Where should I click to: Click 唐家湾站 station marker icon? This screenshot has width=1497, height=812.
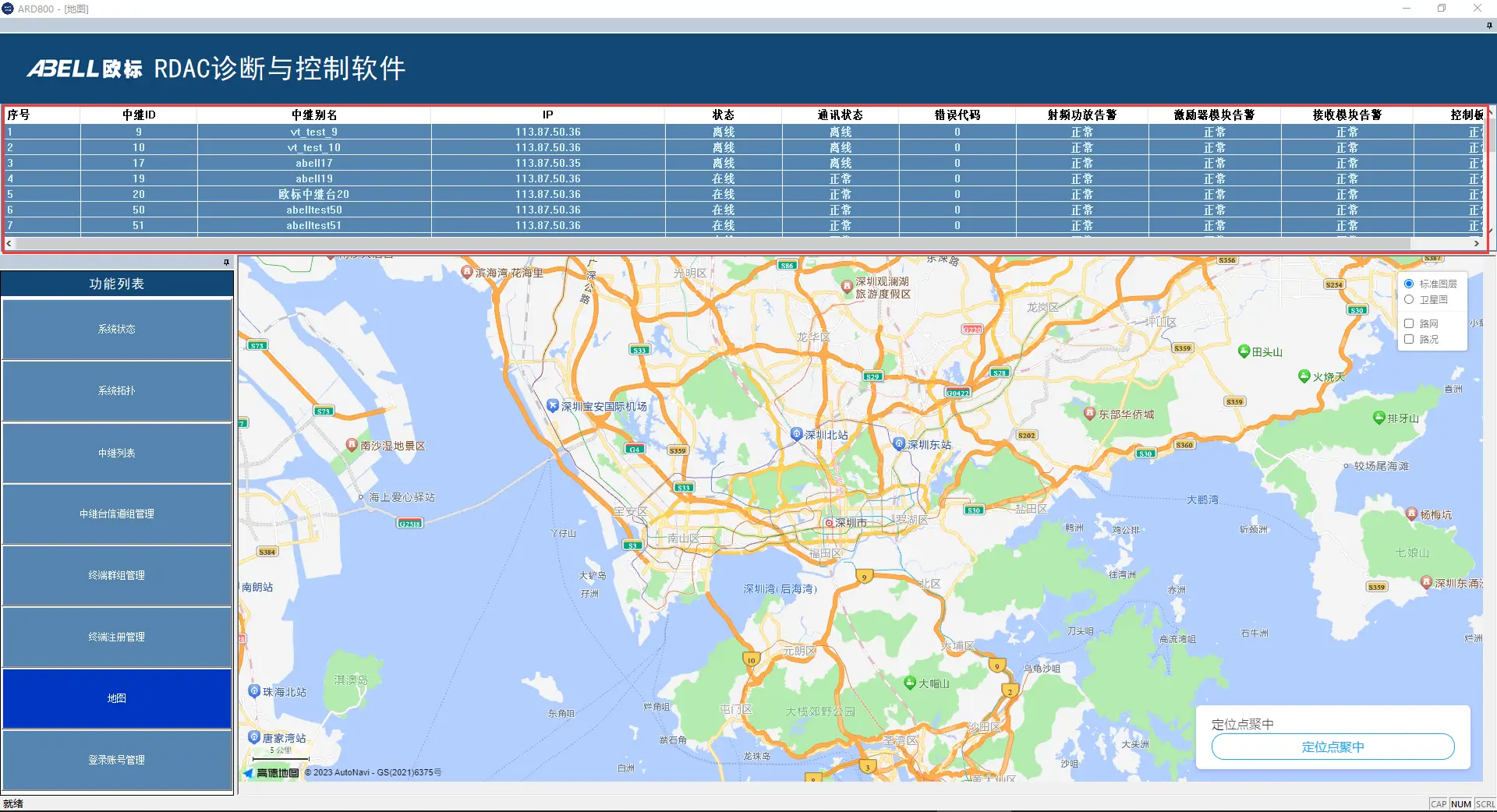pyautogui.click(x=254, y=736)
